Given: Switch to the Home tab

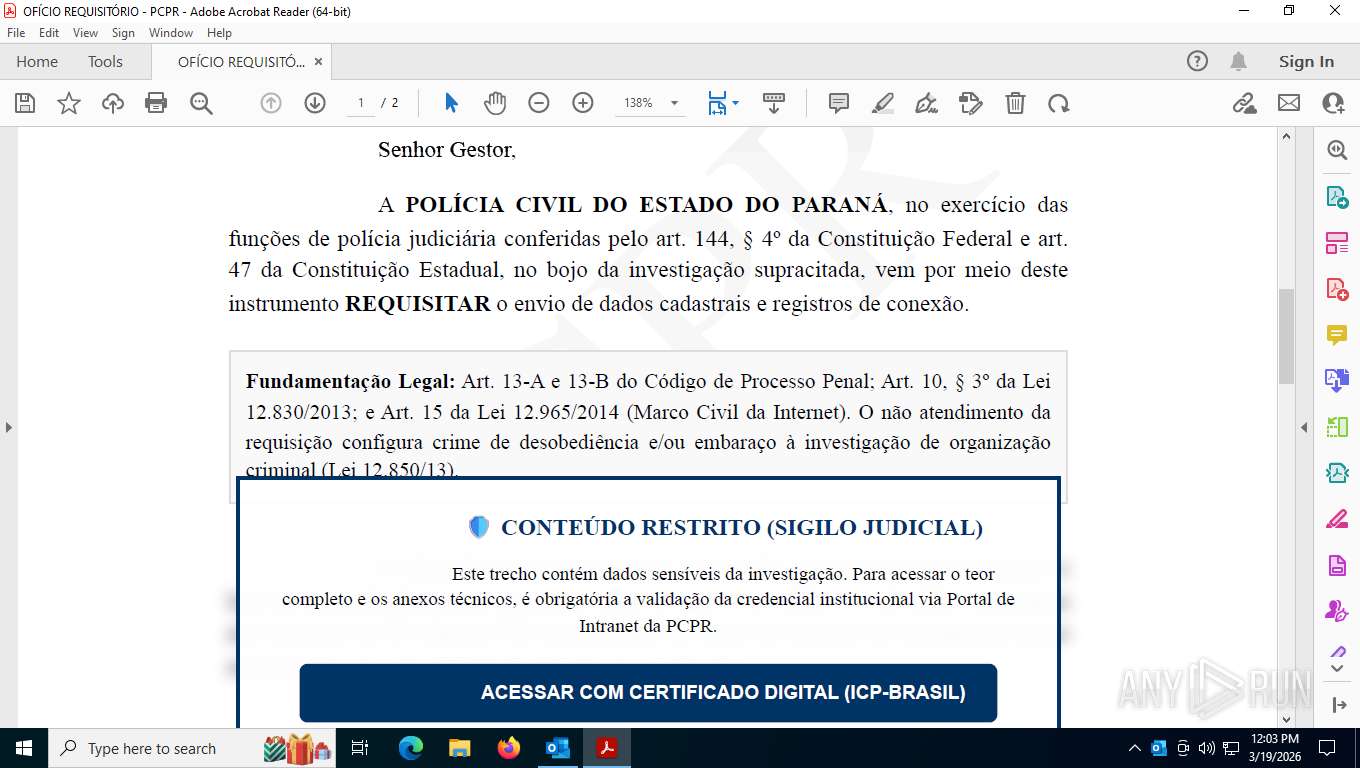Looking at the screenshot, I should (x=37, y=61).
